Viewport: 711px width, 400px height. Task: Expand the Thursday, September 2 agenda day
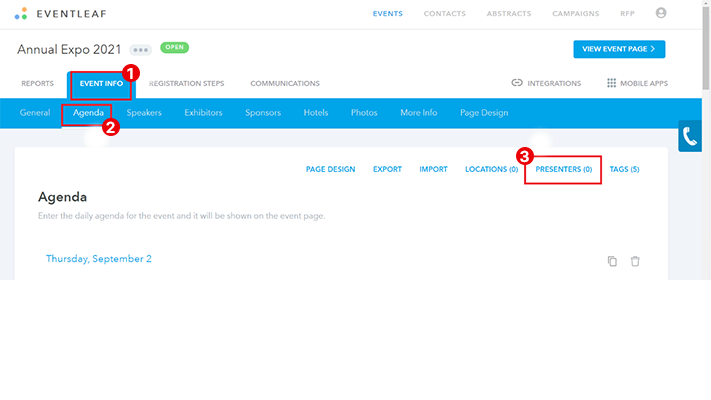(99, 259)
